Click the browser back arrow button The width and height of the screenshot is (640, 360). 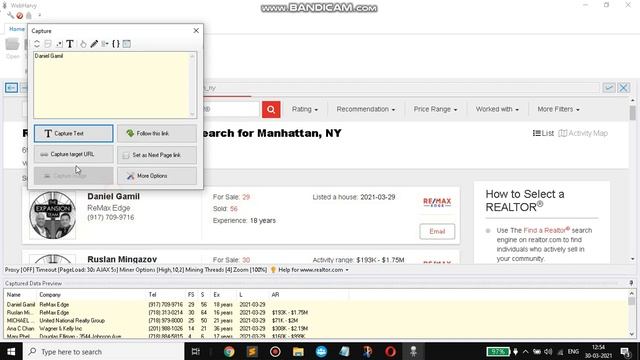click(x=11, y=87)
